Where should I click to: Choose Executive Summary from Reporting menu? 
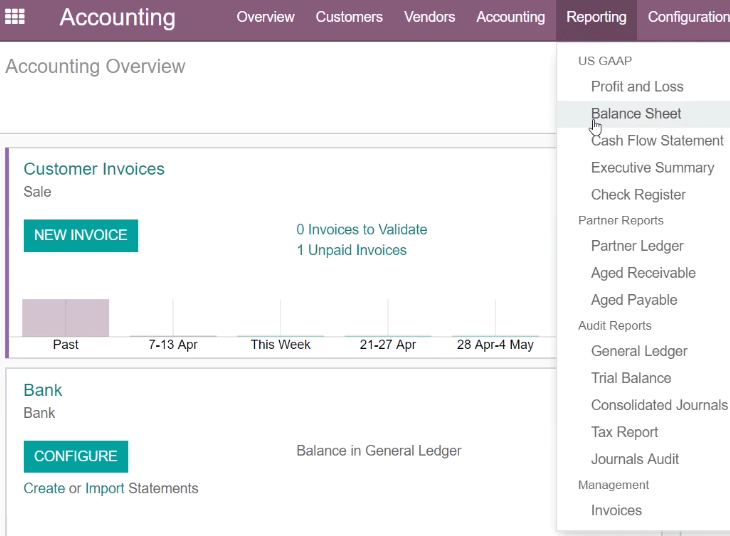[652, 168]
